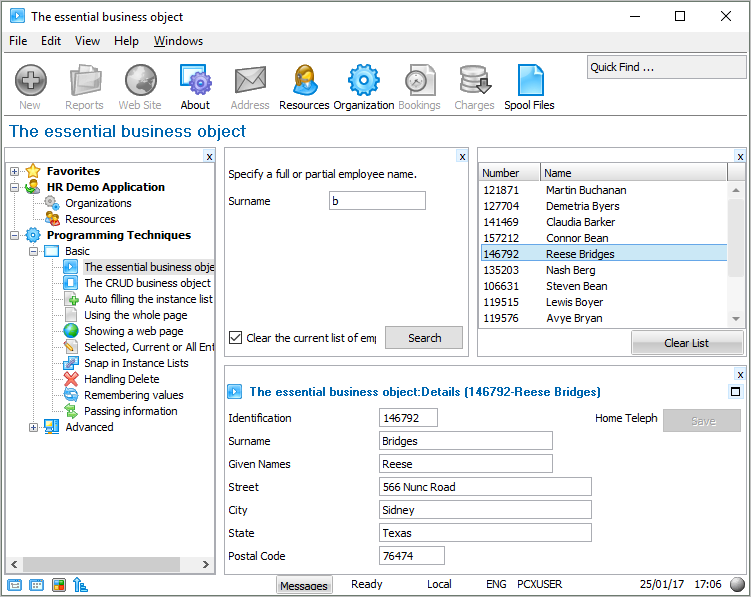Open the Edit menu
751x597 pixels.
pos(51,41)
